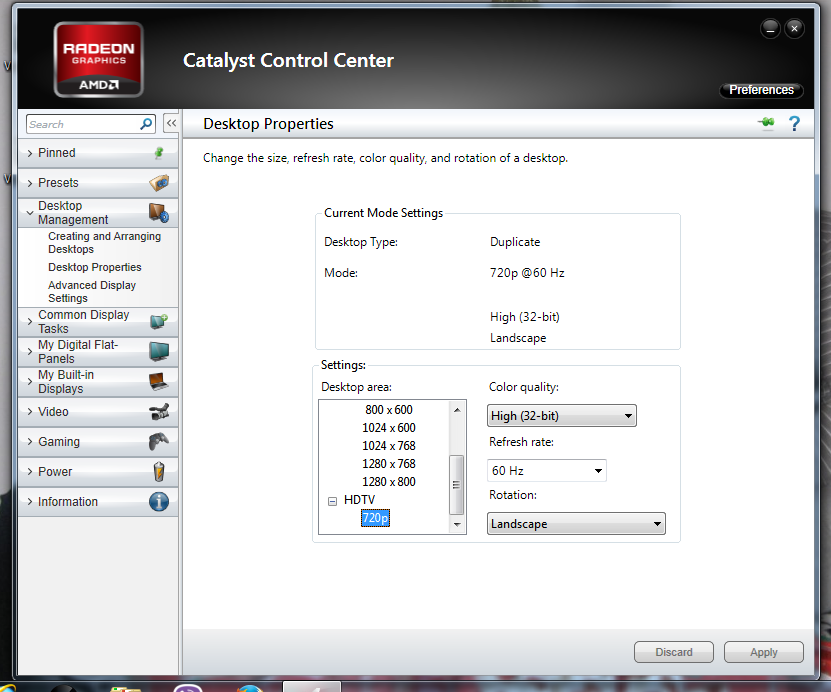The width and height of the screenshot is (831, 692).
Task: Click the blue Information icon
Action: point(158,502)
